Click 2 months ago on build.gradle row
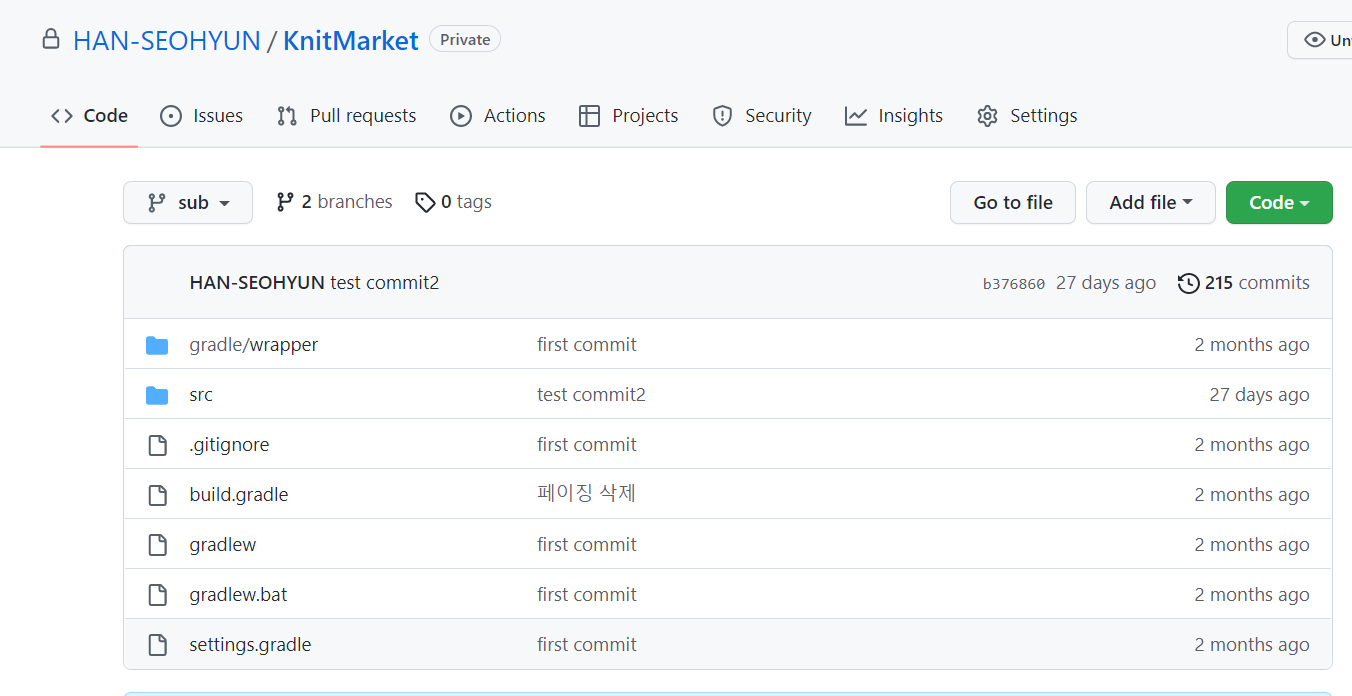Screen dimensions: 1352x696 tap(1252, 495)
